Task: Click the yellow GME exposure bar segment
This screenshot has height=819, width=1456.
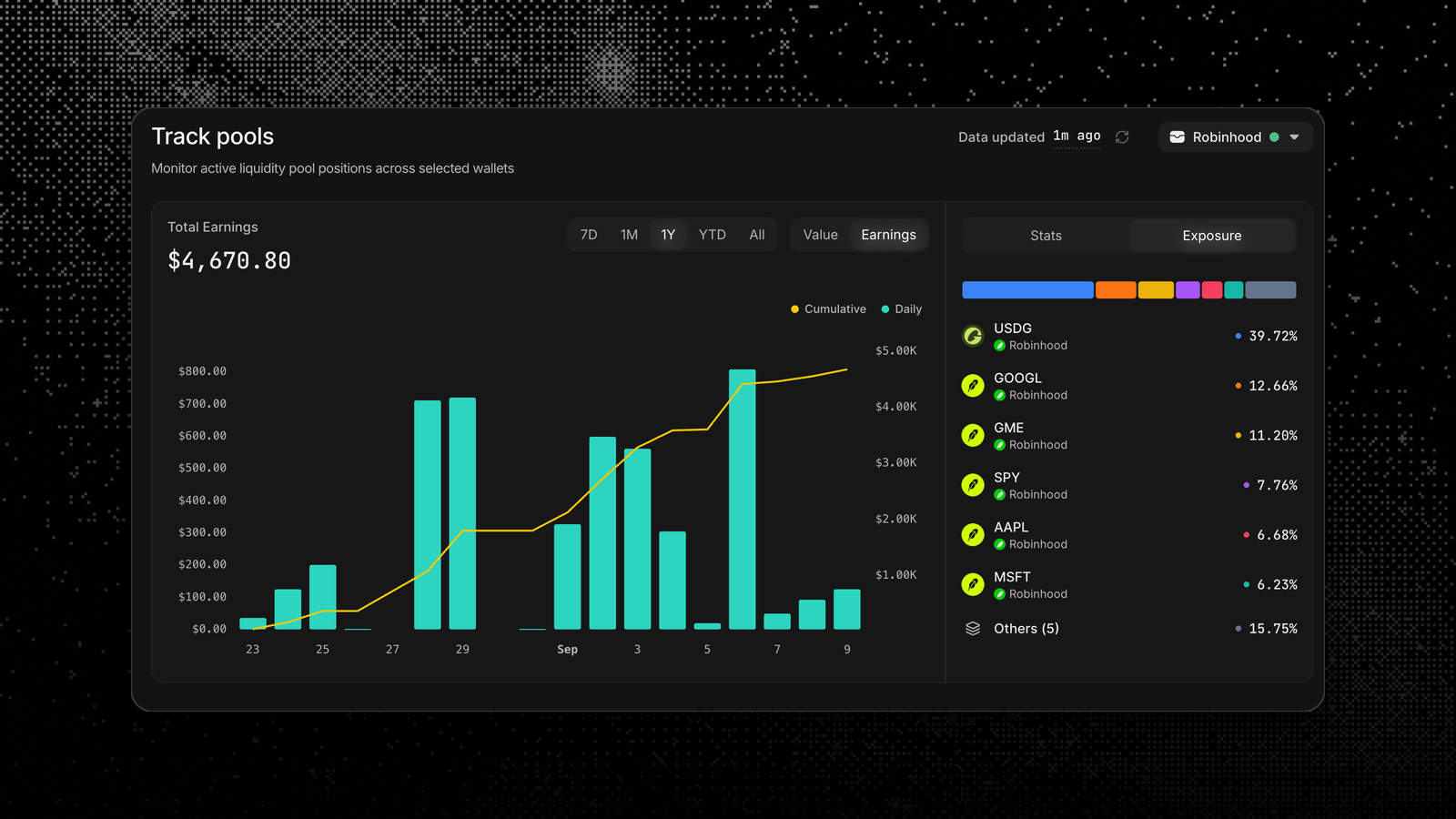Action: (x=1156, y=290)
